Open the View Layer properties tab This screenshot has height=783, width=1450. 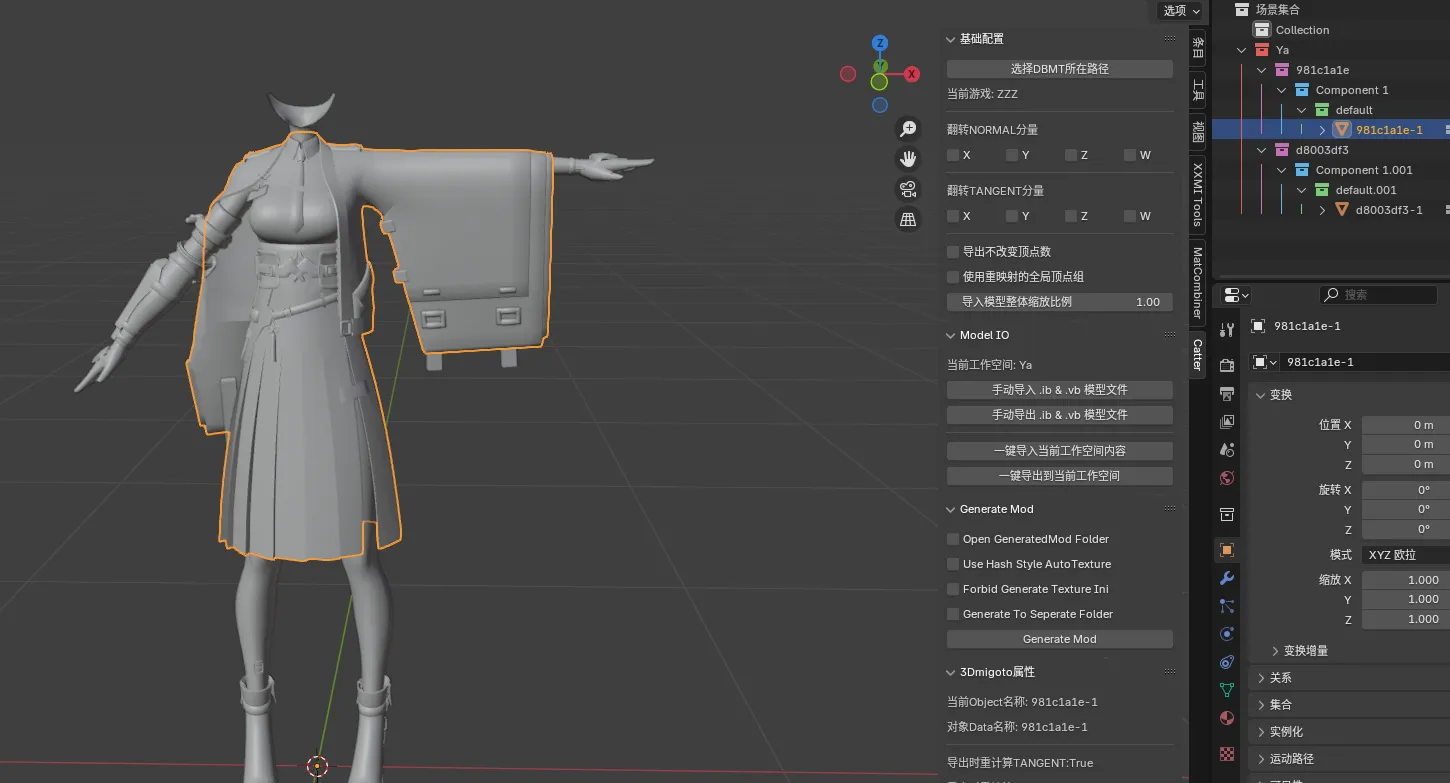(1227, 422)
